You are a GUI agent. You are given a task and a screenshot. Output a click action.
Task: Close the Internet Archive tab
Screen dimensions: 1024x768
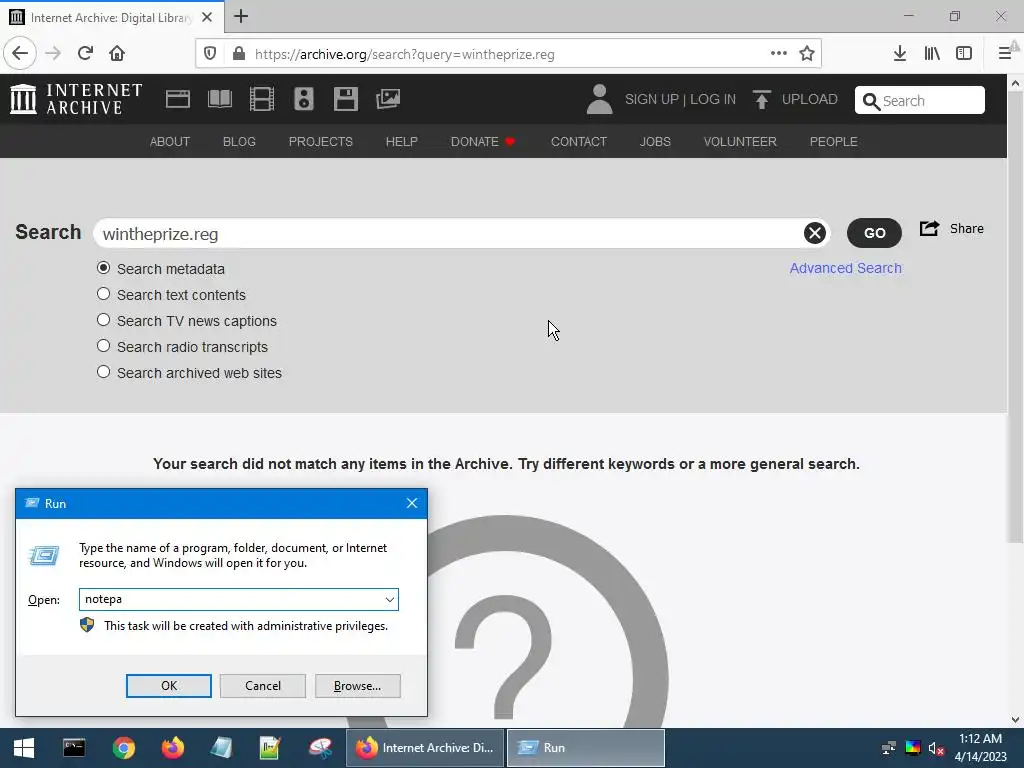(207, 17)
